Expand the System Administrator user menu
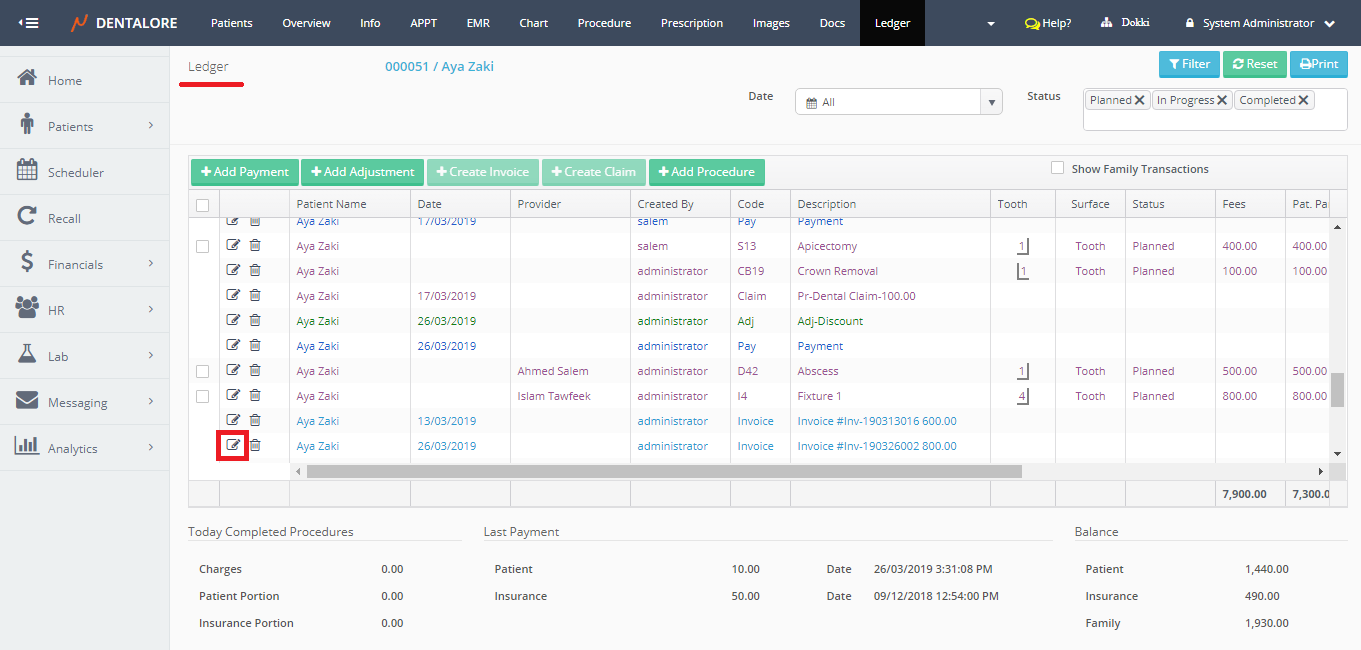 click(1259, 23)
